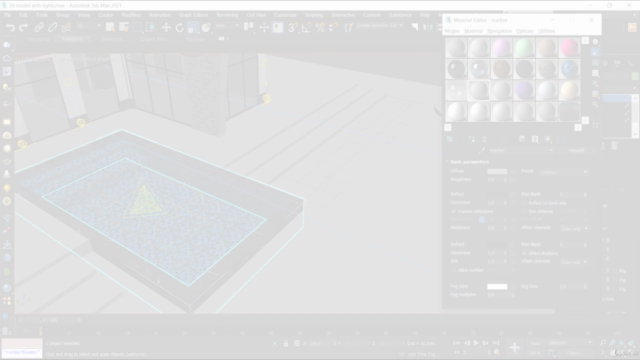This screenshot has height=360, width=640.
Task: Open the Rendering menu
Action: coord(227,15)
